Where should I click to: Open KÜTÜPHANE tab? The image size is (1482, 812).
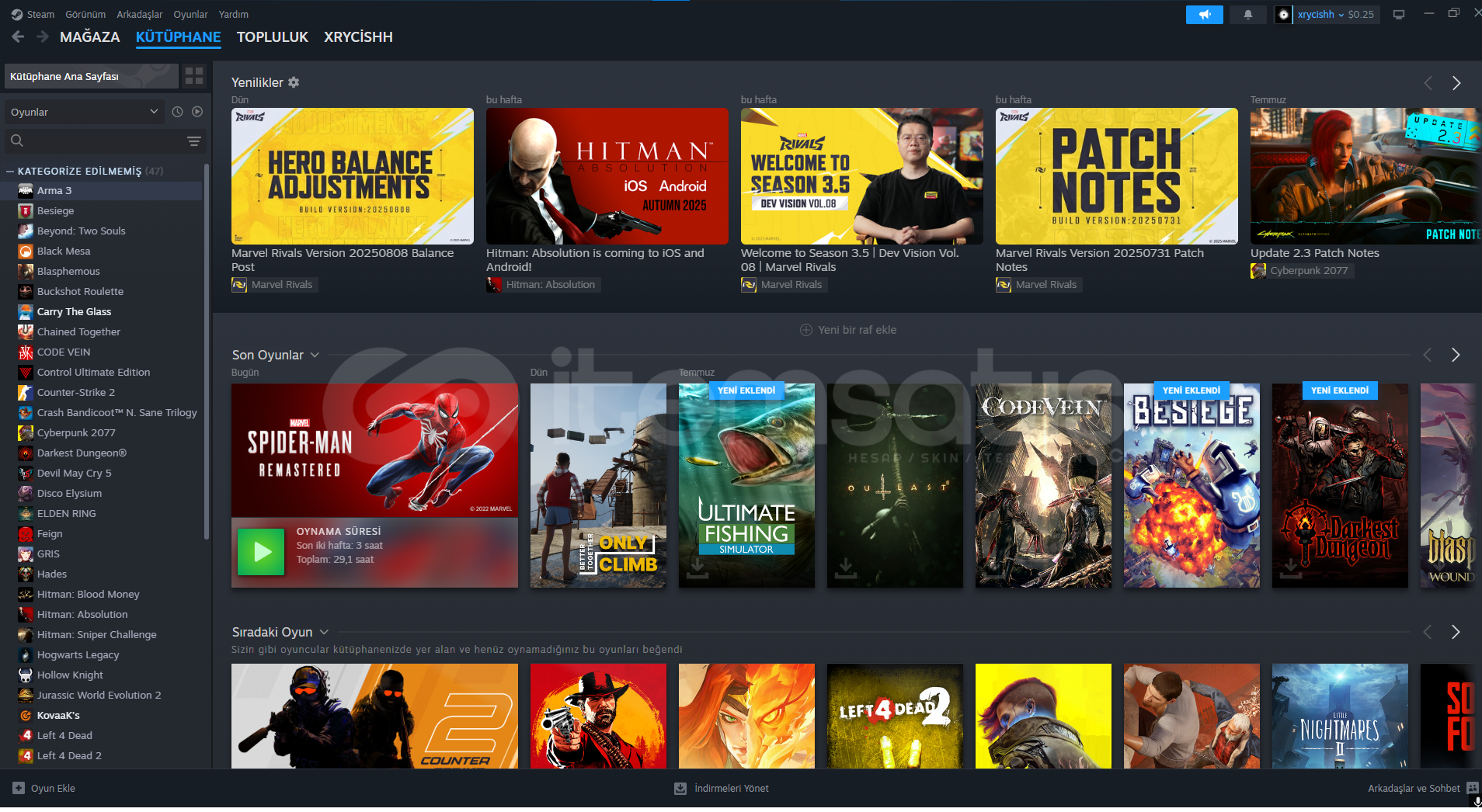179,36
